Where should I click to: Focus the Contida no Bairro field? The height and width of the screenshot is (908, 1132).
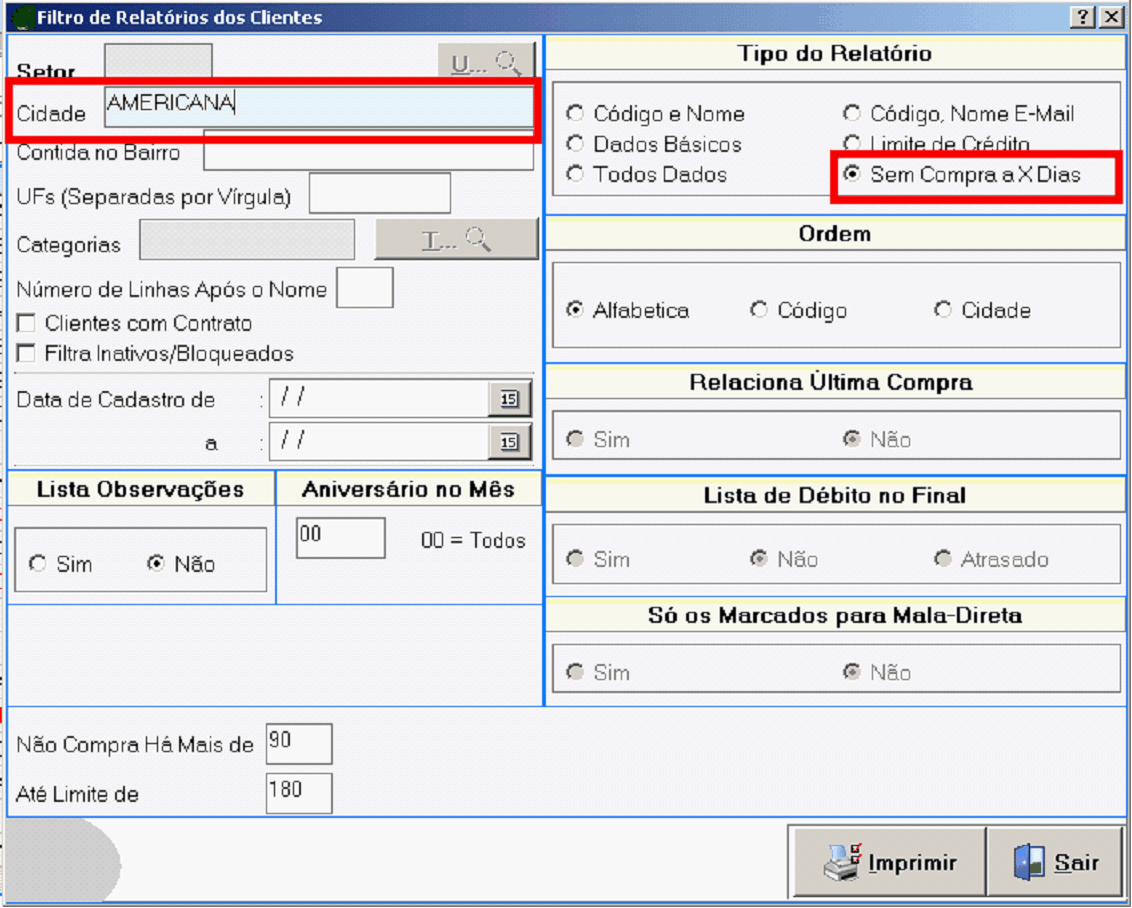pyautogui.click(x=368, y=153)
